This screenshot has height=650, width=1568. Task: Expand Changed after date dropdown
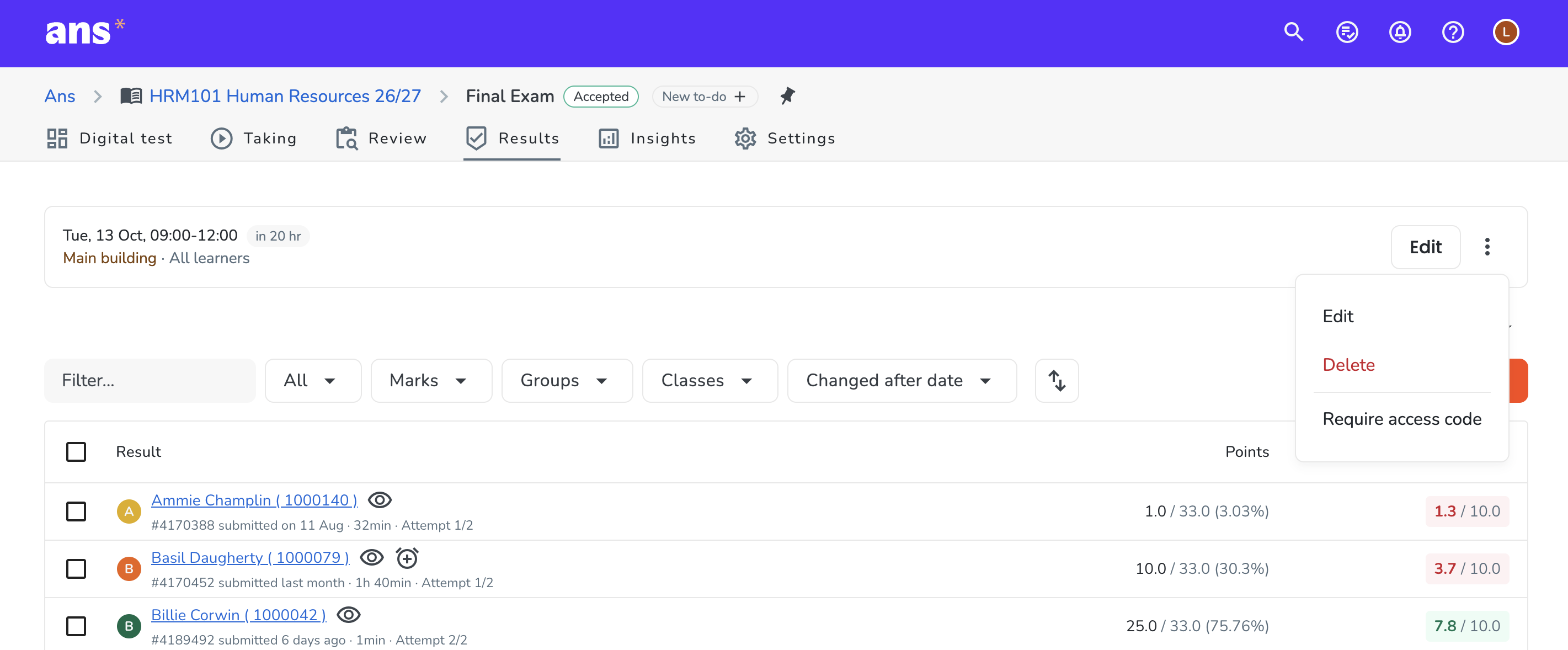coord(902,380)
